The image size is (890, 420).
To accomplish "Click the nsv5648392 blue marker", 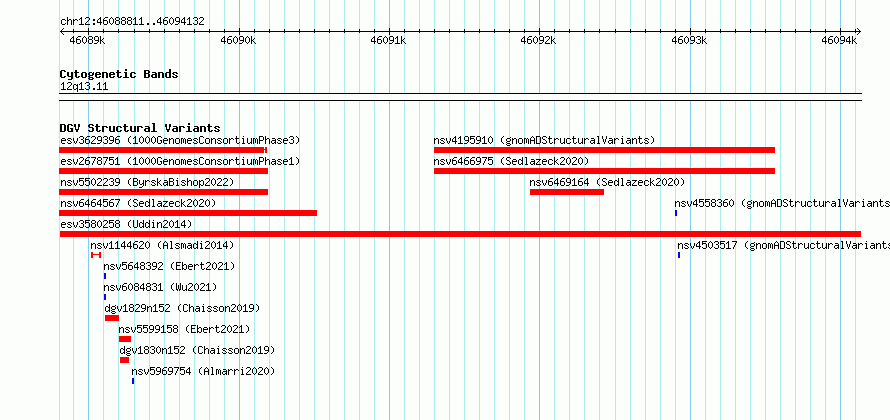I will pyautogui.click(x=105, y=276).
